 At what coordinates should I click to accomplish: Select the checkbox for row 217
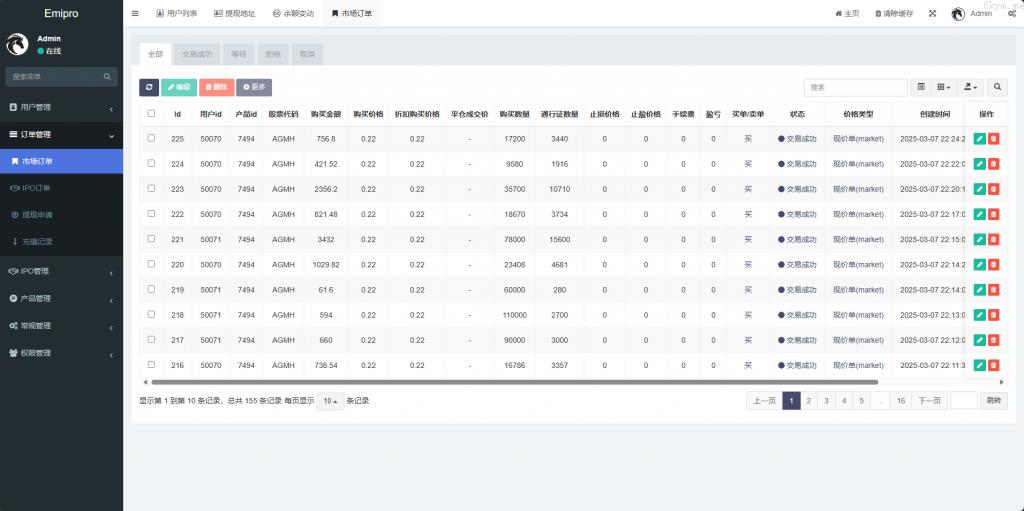coord(151,339)
